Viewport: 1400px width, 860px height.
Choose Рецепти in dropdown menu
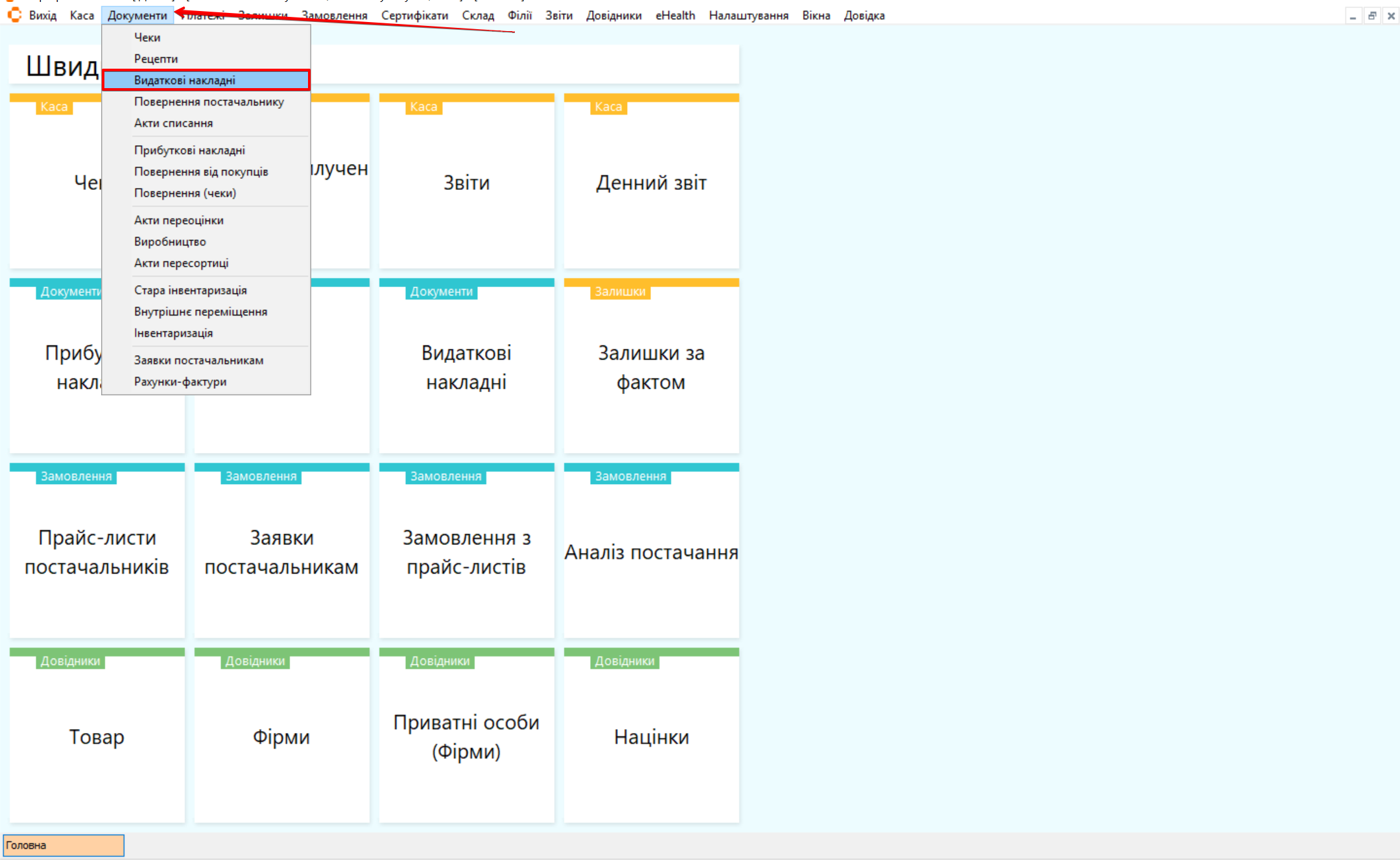click(x=156, y=59)
